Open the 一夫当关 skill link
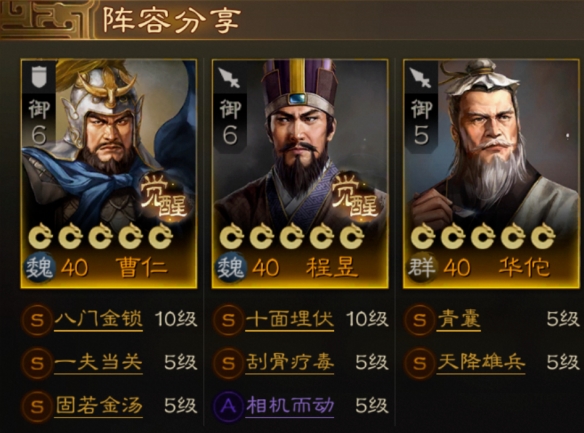The height and width of the screenshot is (433, 584). pos(99,363)
